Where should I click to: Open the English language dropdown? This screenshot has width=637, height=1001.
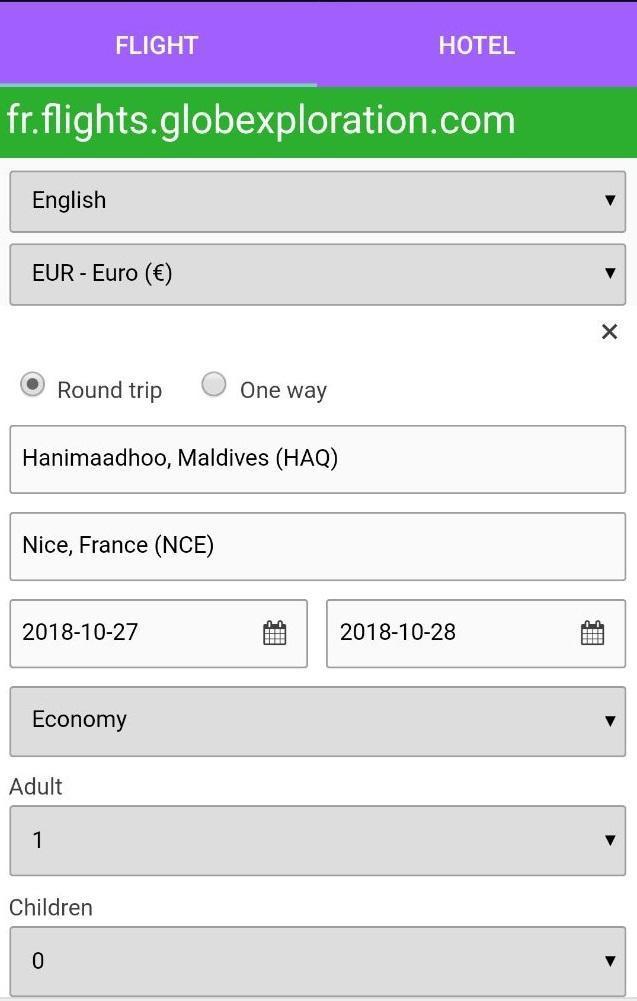click(317, 201)
